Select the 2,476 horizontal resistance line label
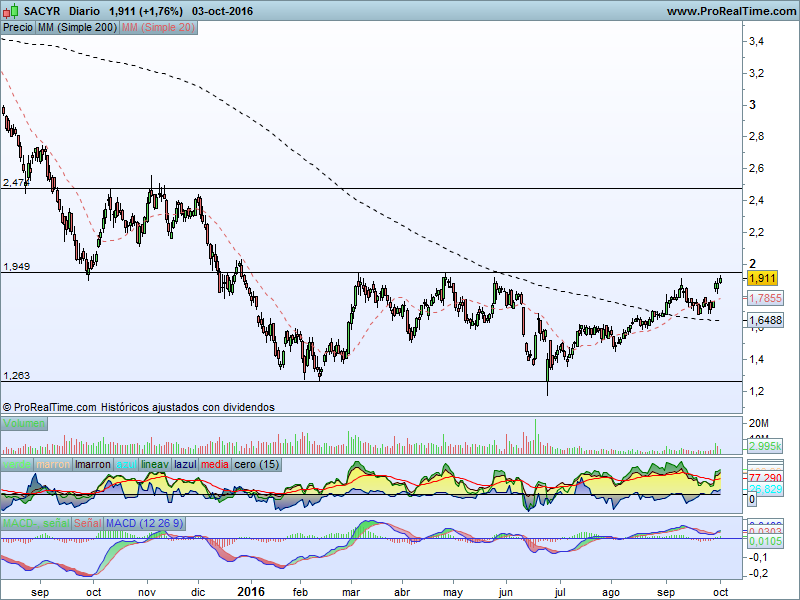Screen dimensions: 800x600 [16, 183]
